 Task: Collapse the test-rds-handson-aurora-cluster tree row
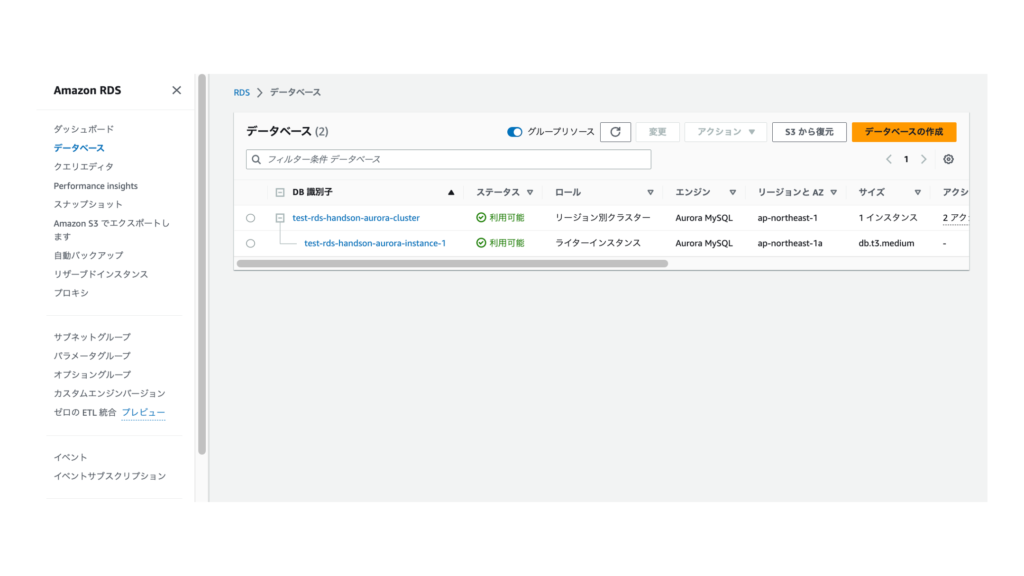click(x=280, y=218)
